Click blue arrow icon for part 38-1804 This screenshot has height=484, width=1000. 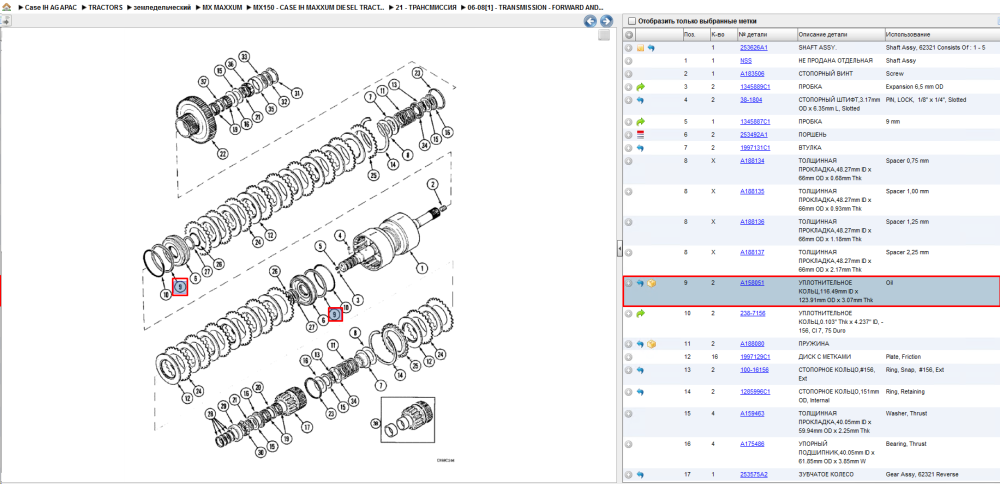(x=640, y=100)
